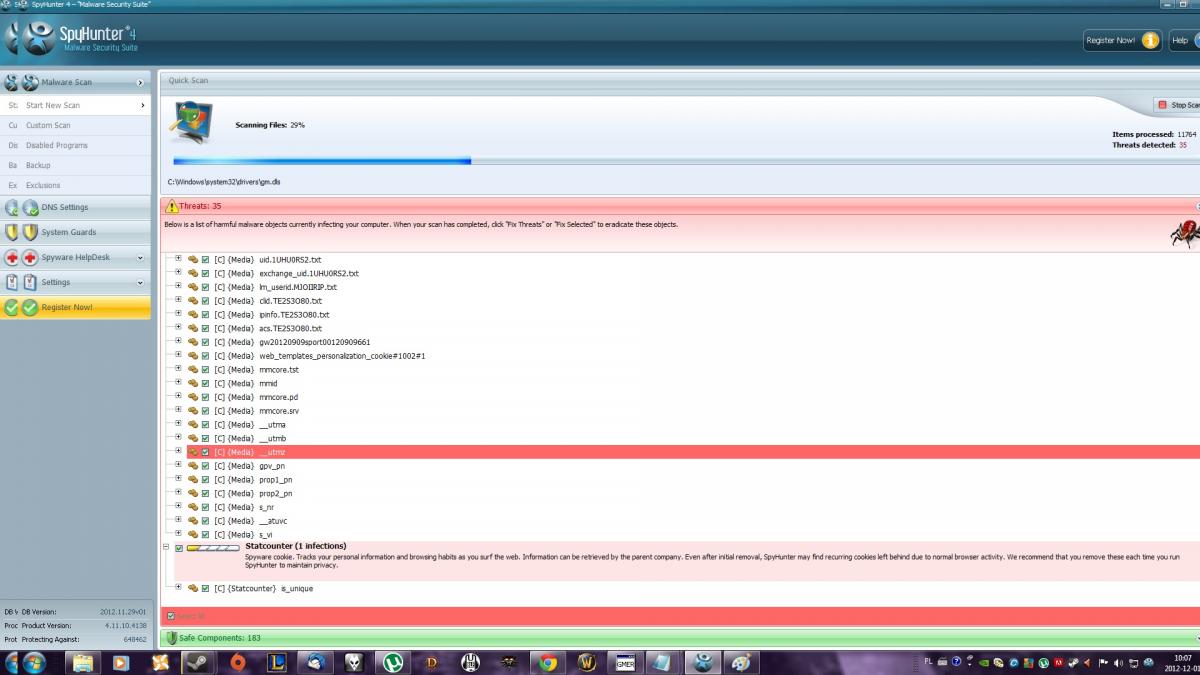The image size is (1200, 675).
Task: Open the DNS Settings section
Action: (75, 207)
